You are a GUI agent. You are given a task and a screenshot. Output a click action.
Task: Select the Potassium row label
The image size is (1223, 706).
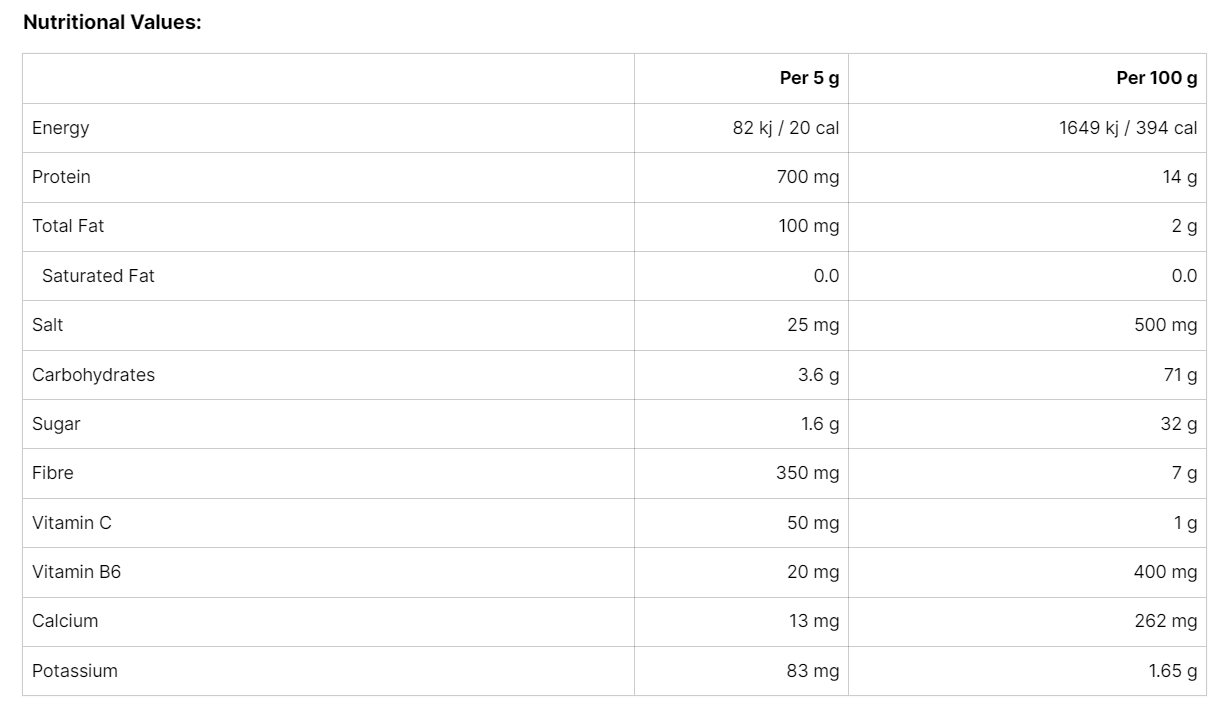75,671
